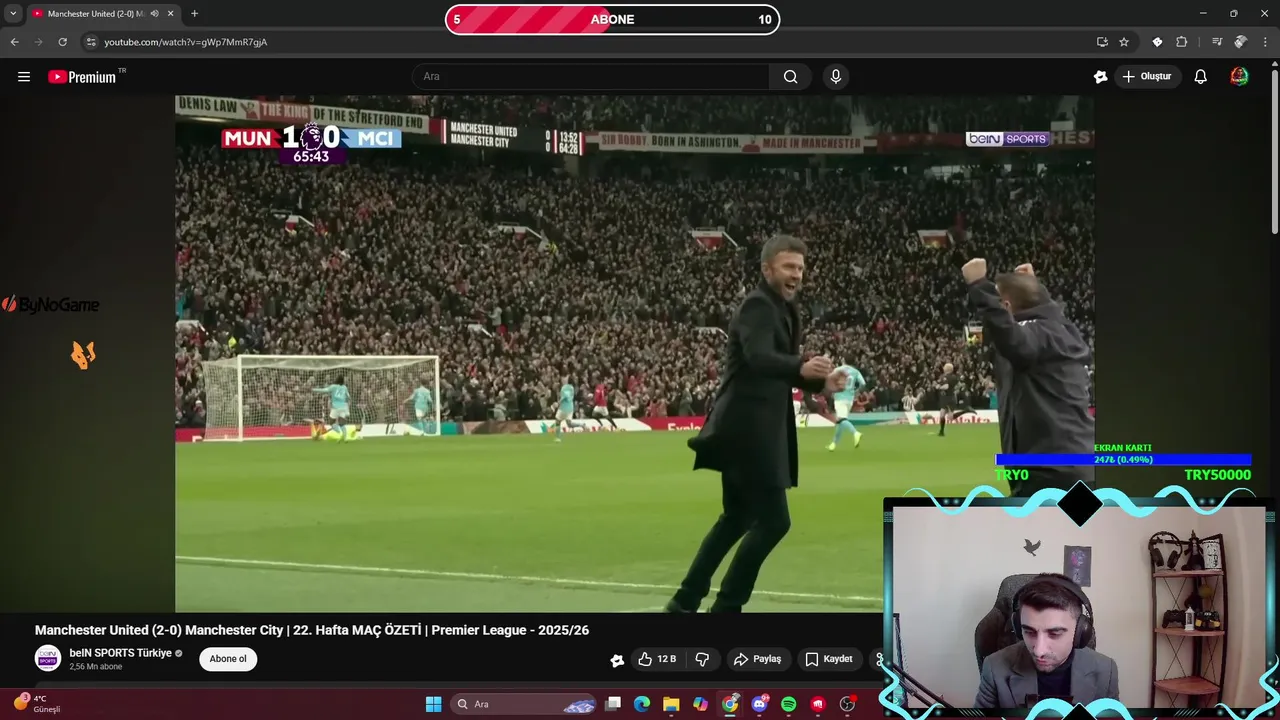
Task: Open the browser extensions puzzle icon
Action: [x=1181, y=42]
